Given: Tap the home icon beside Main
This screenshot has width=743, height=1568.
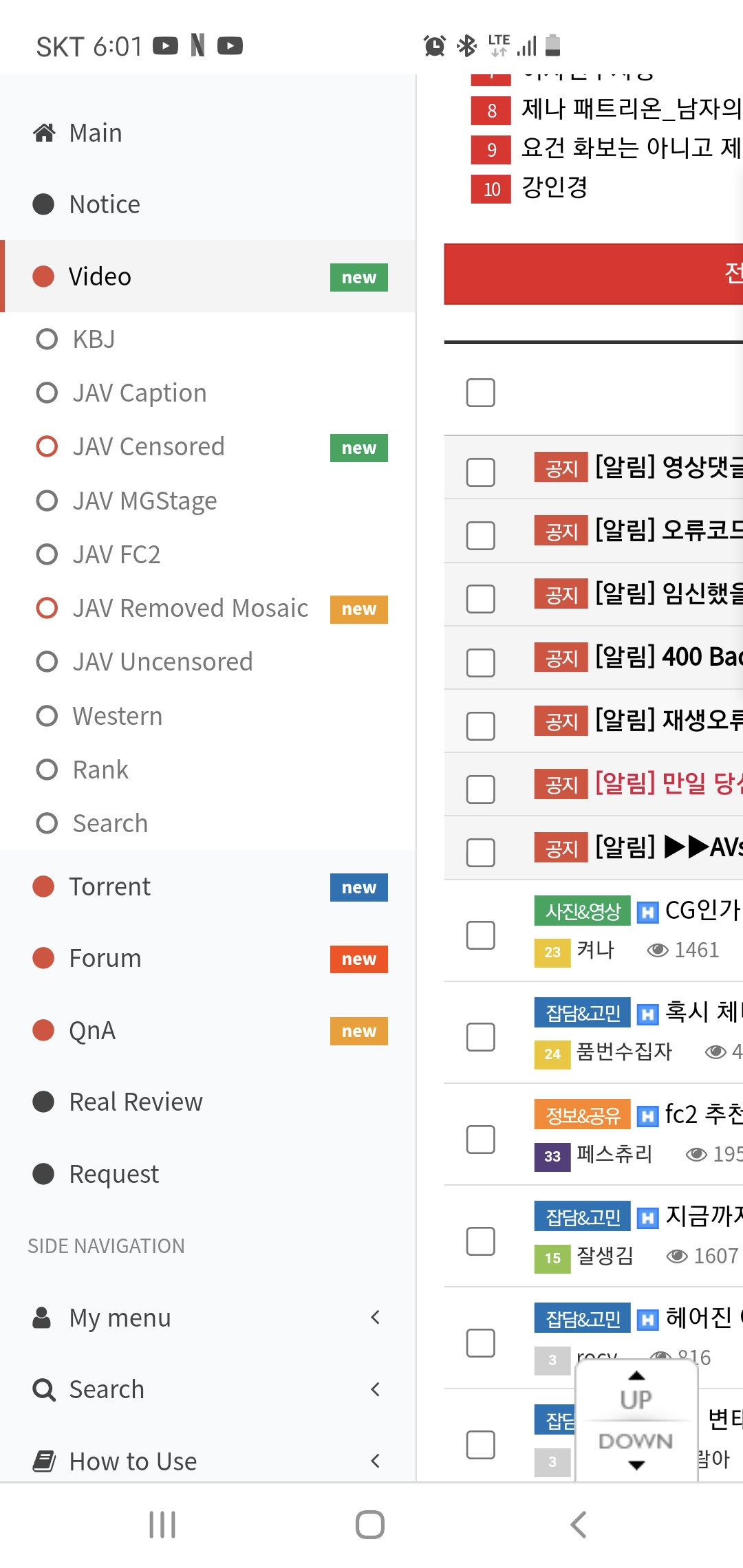Looking at the screenshot, I should [x=44, y=133].
